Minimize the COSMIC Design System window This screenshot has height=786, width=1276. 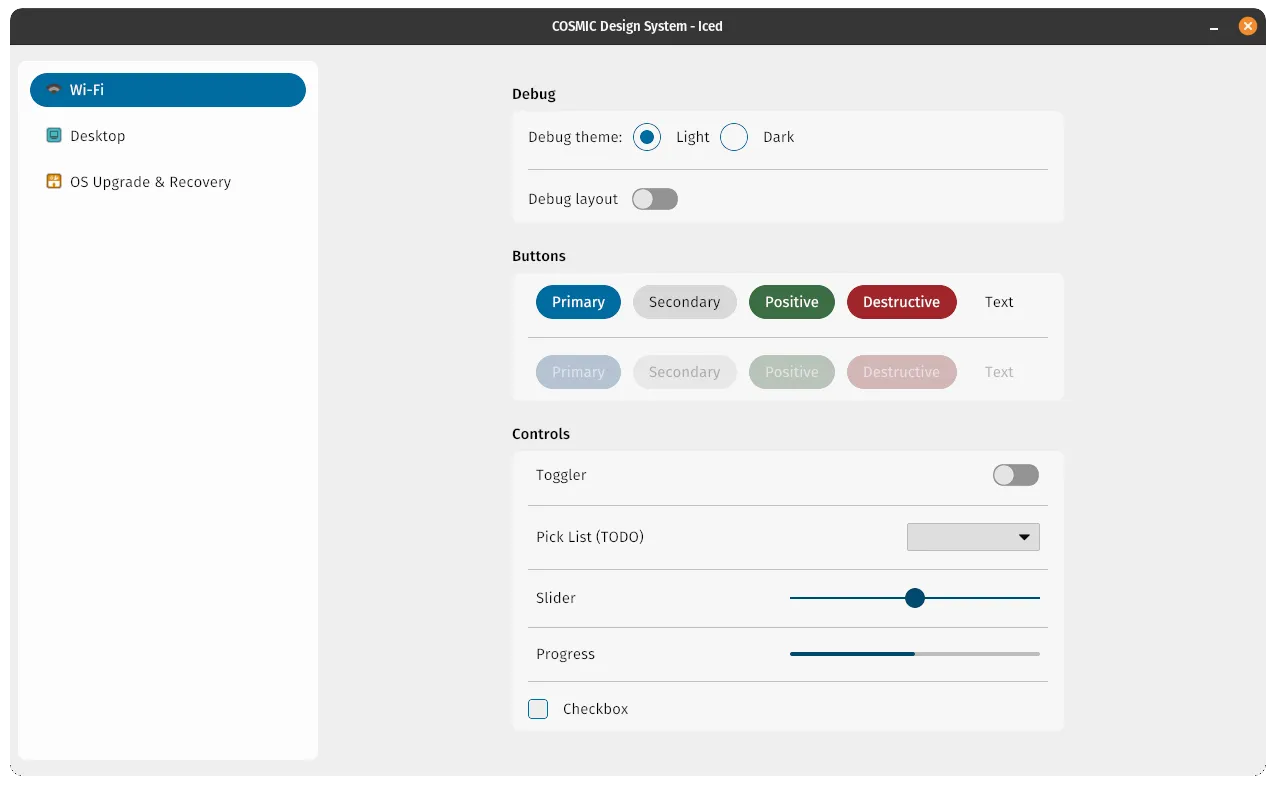tap(1214, 27)
